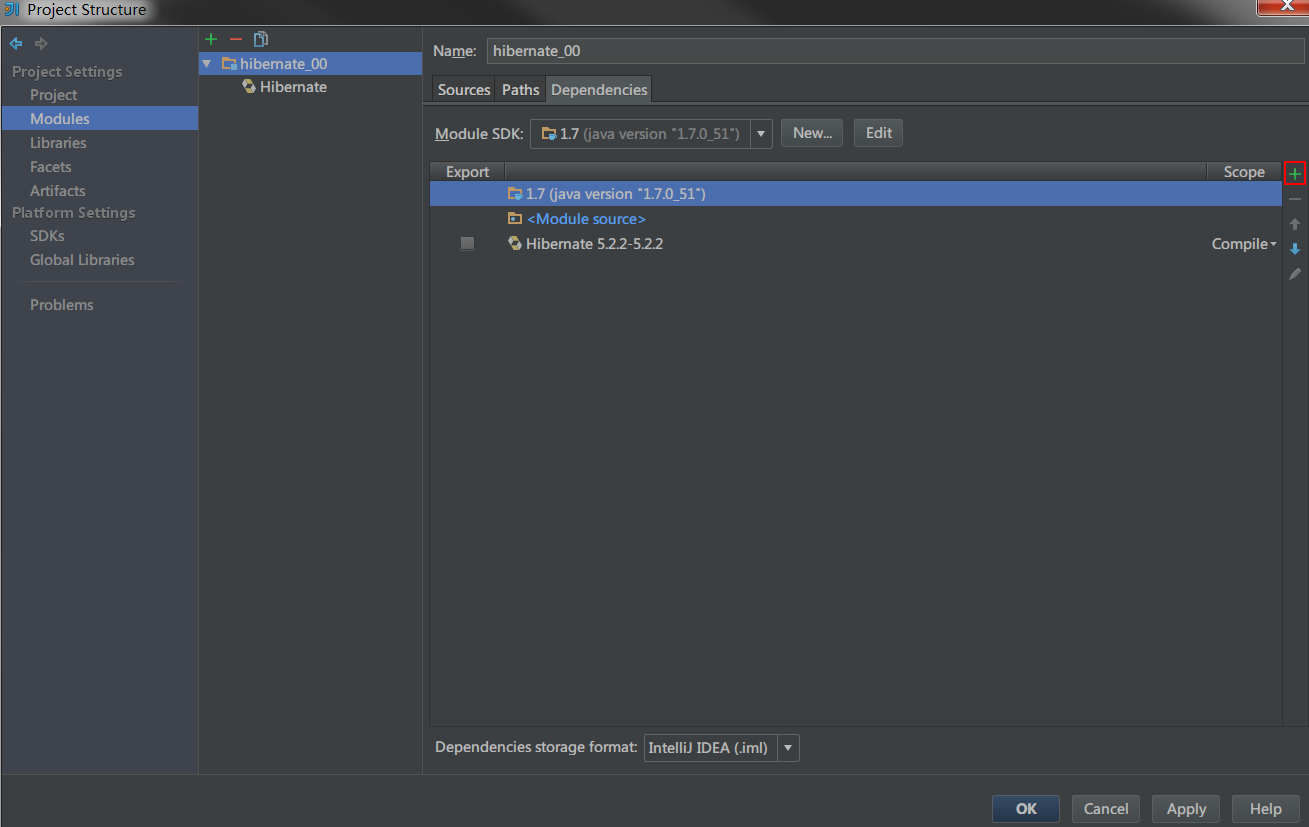The width and height of the screenshot is (1309, 827).
Task: Confirm with the OK button
Action: [1026, 809]
